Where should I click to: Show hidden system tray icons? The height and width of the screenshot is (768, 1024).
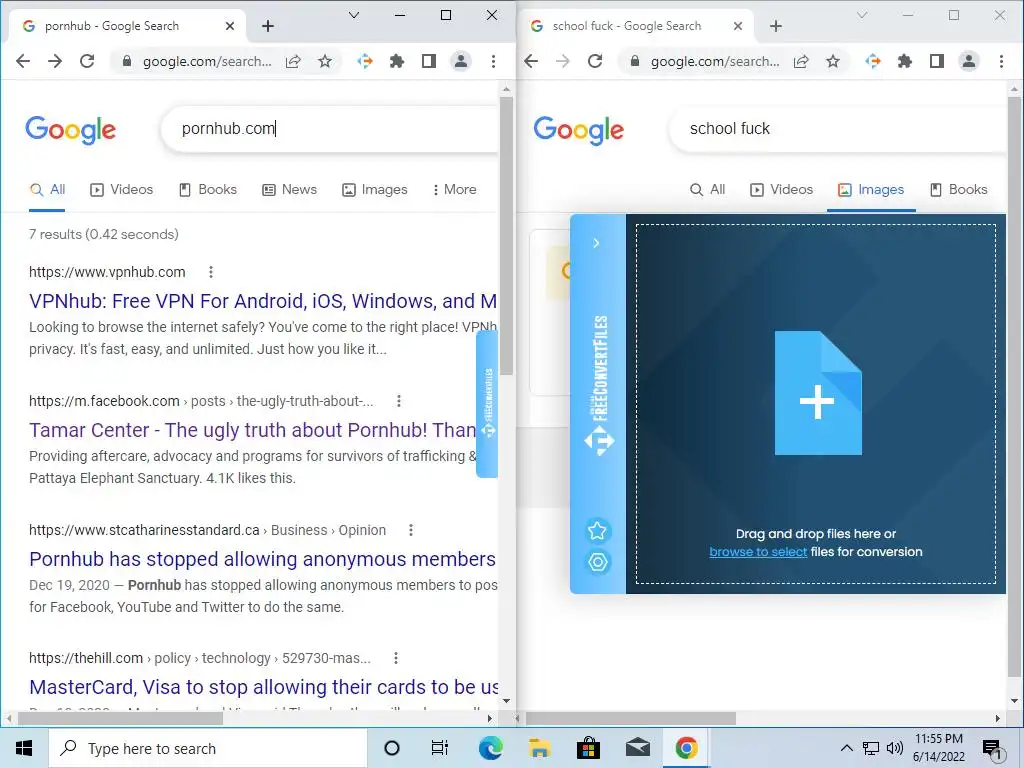point(846,748)
